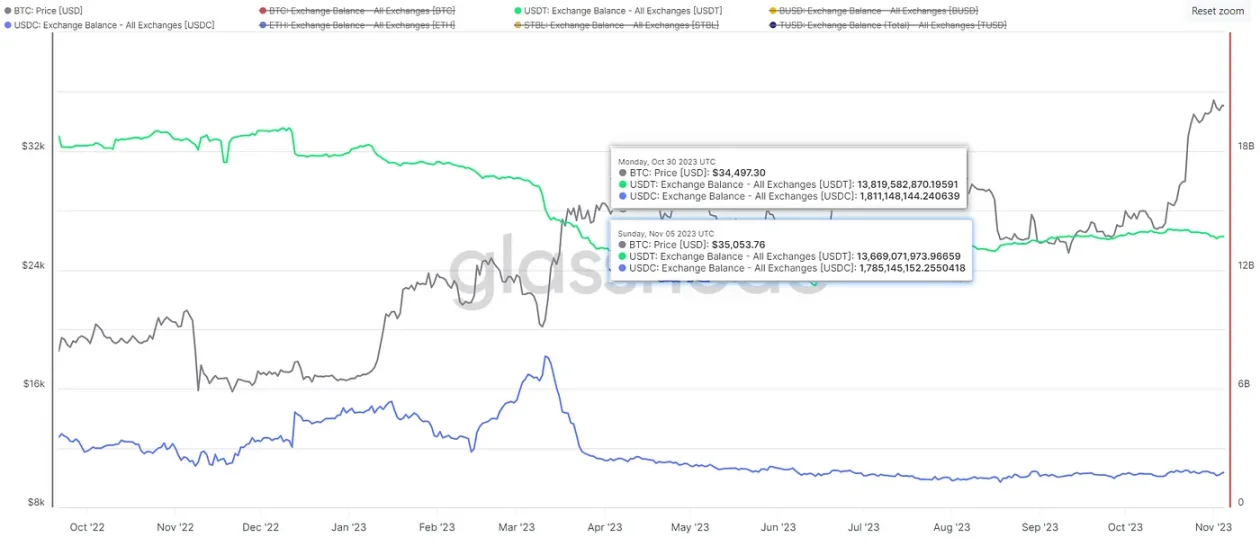Select the Jan '23 x-axis label
1260x546 pixels.
[348, 527]
